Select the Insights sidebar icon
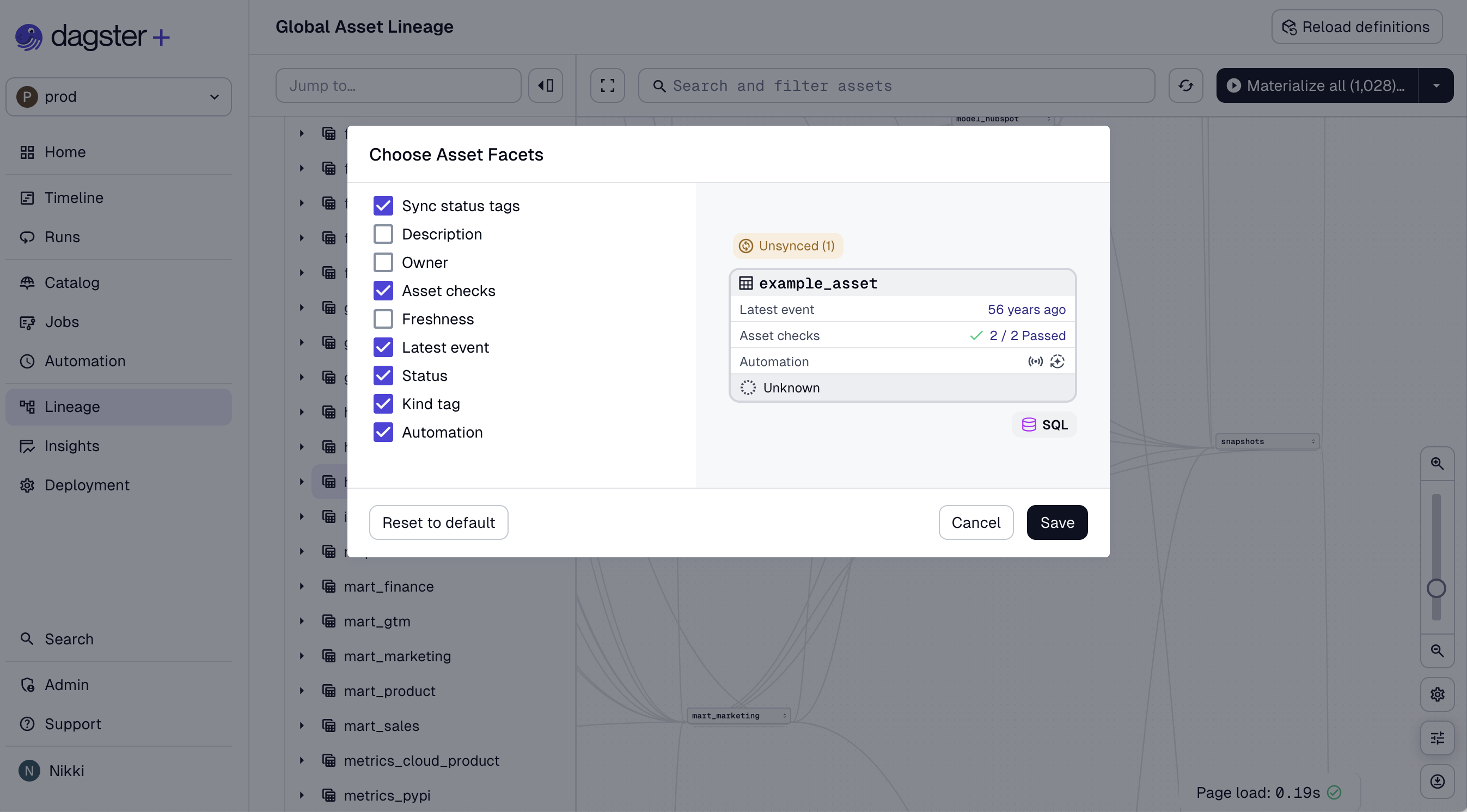This screenshot has width=1467, height=812. 27,446
